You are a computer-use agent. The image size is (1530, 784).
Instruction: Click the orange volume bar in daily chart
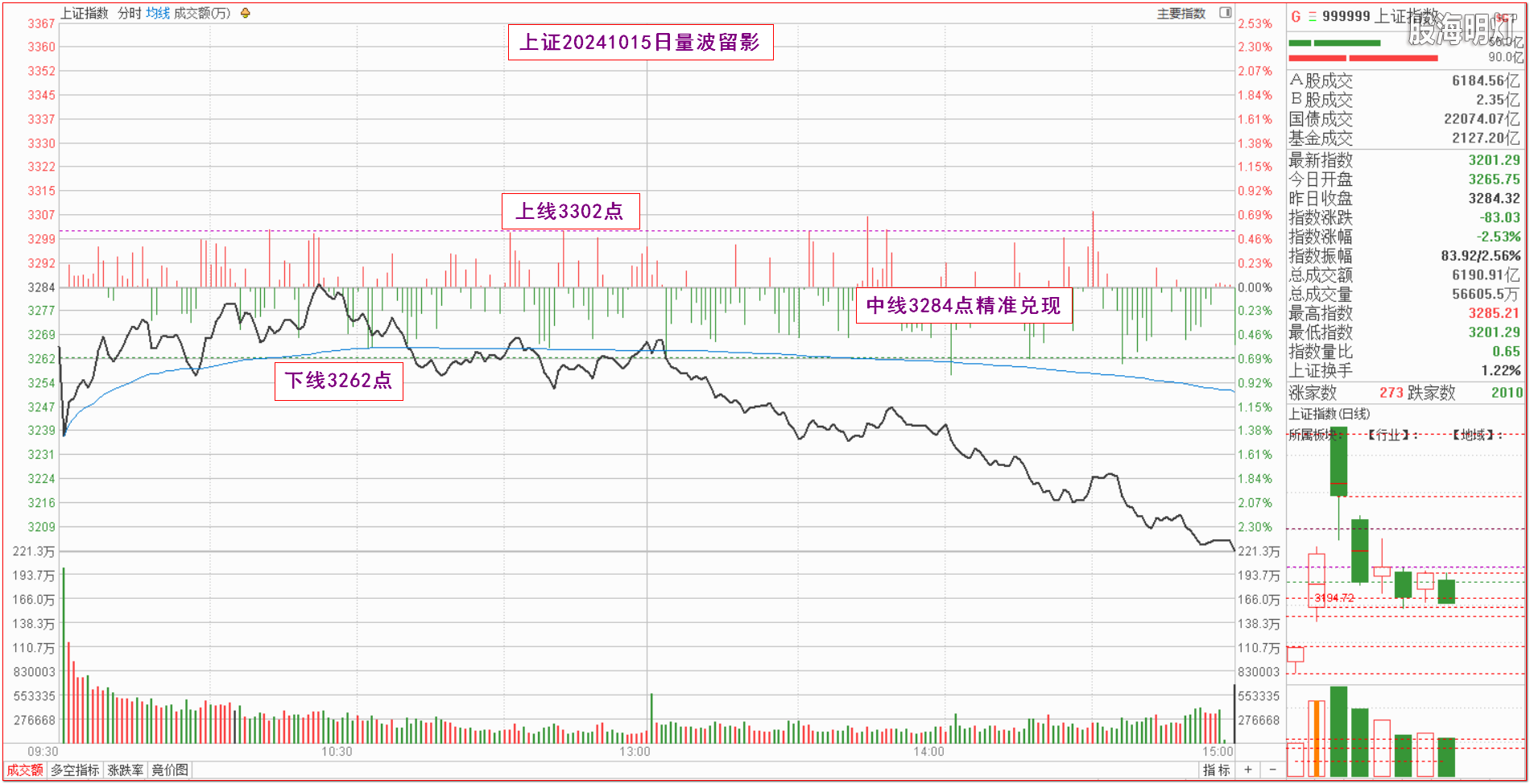point(1316,739)
